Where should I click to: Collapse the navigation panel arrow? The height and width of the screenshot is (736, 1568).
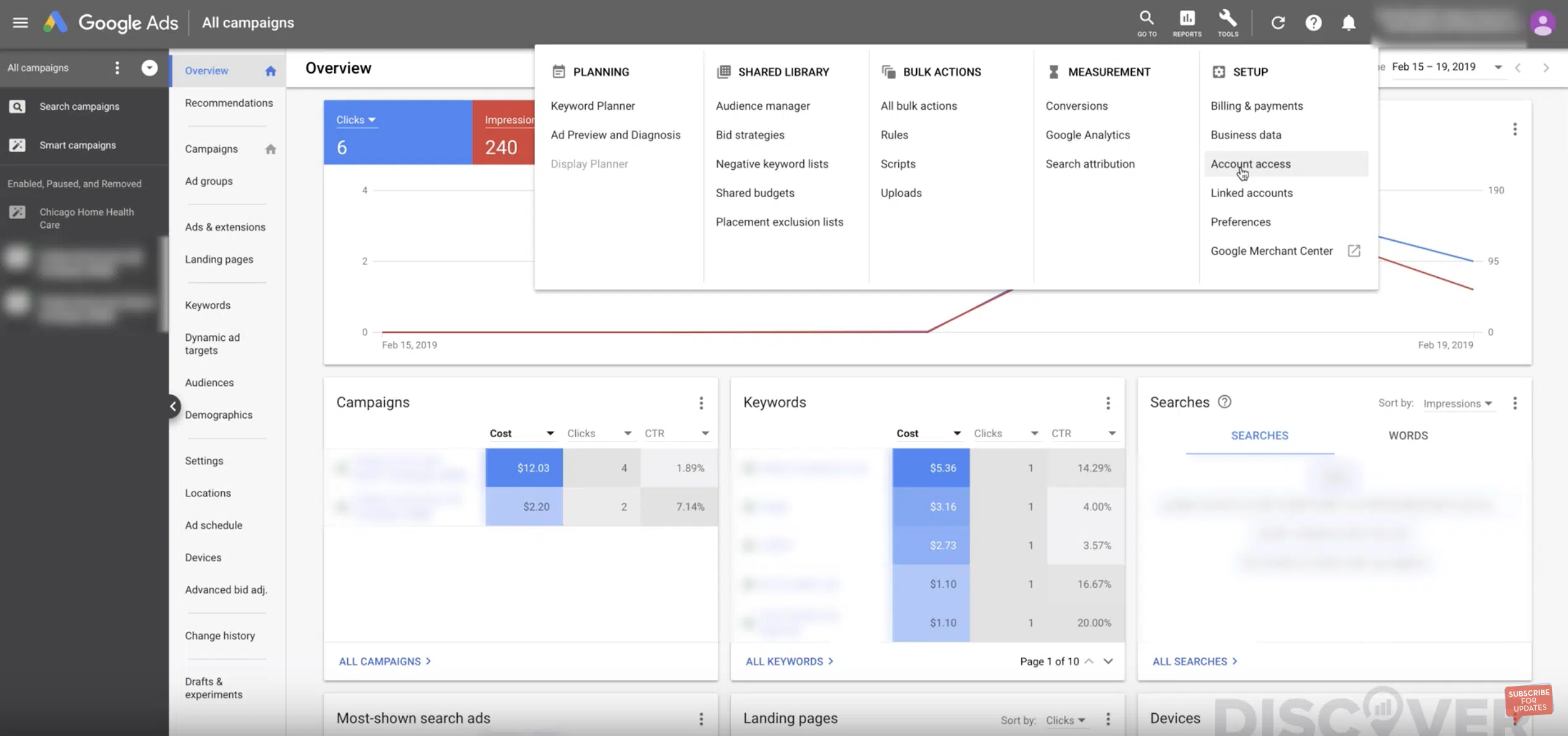(x=173, y=406)
